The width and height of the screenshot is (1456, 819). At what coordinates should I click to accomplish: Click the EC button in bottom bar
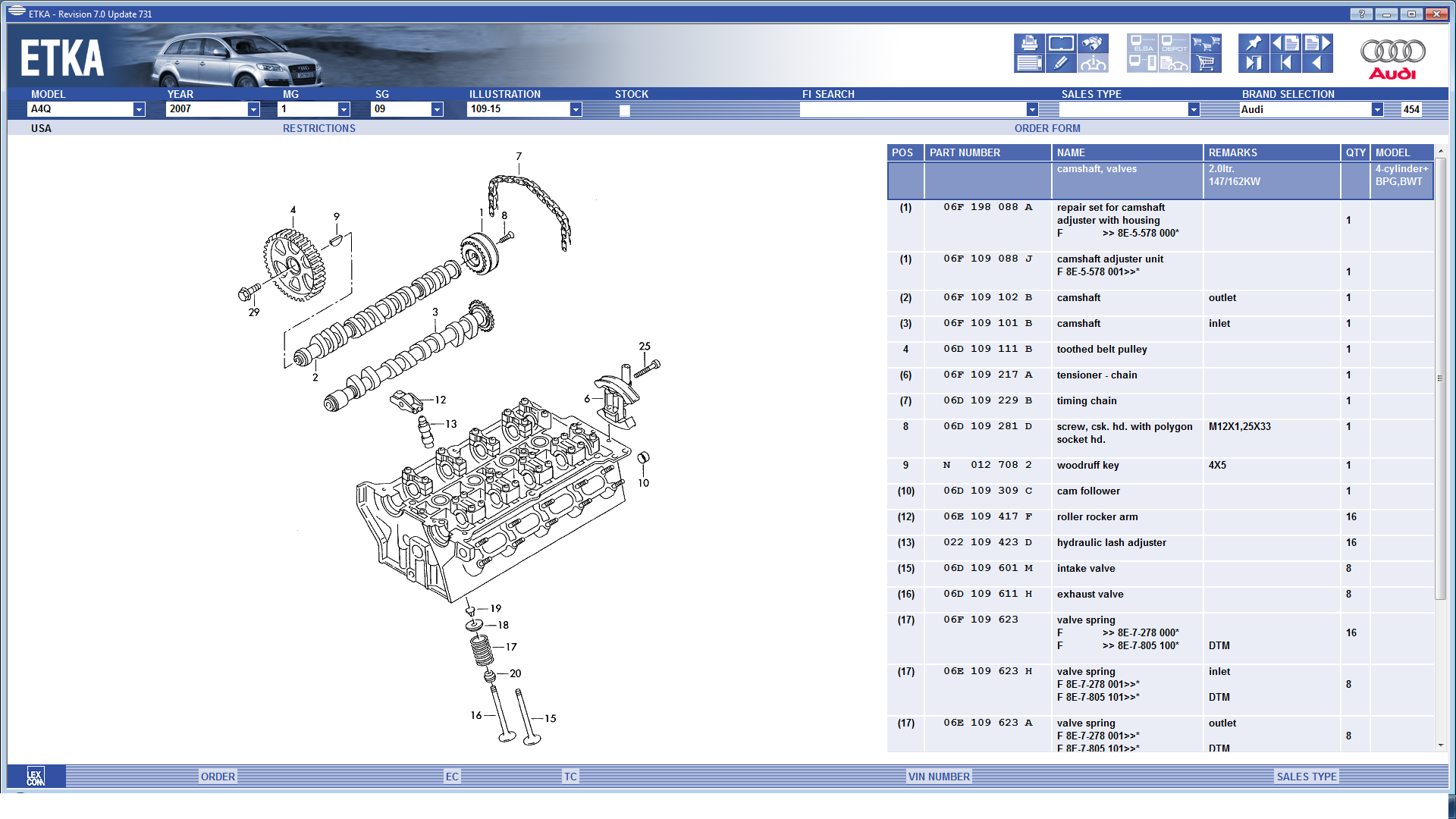point(452,777)
